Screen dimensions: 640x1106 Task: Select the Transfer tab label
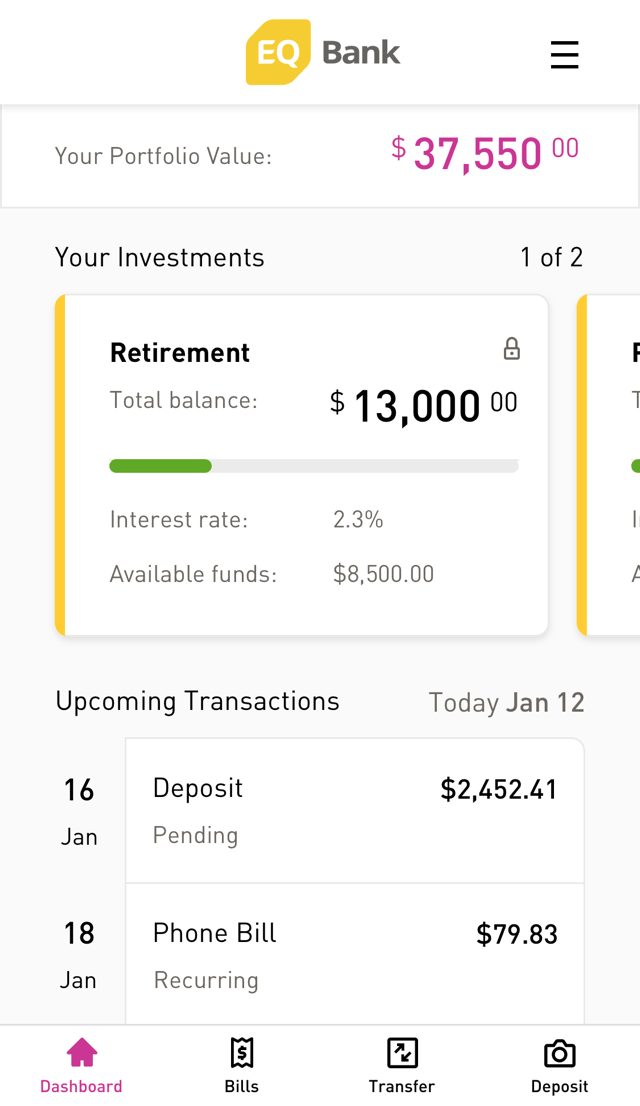click(401, 1086)
